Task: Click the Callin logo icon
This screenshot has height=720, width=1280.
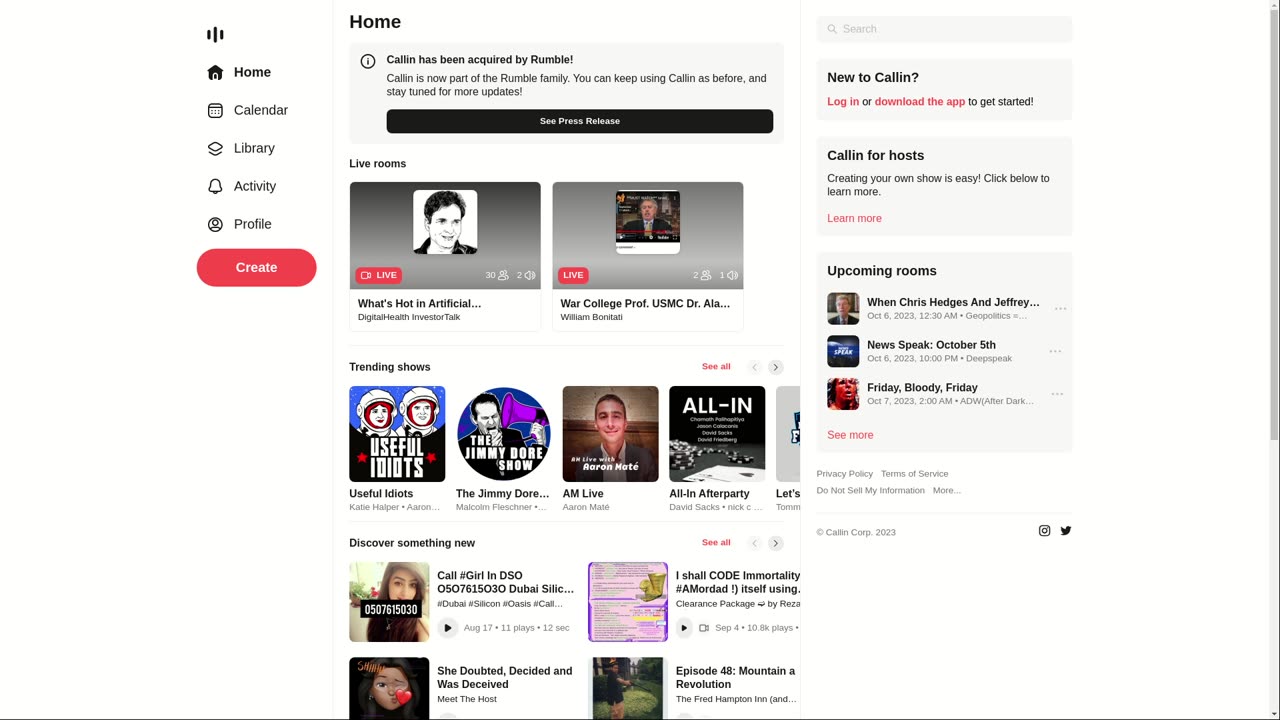Action: (215, 35)
